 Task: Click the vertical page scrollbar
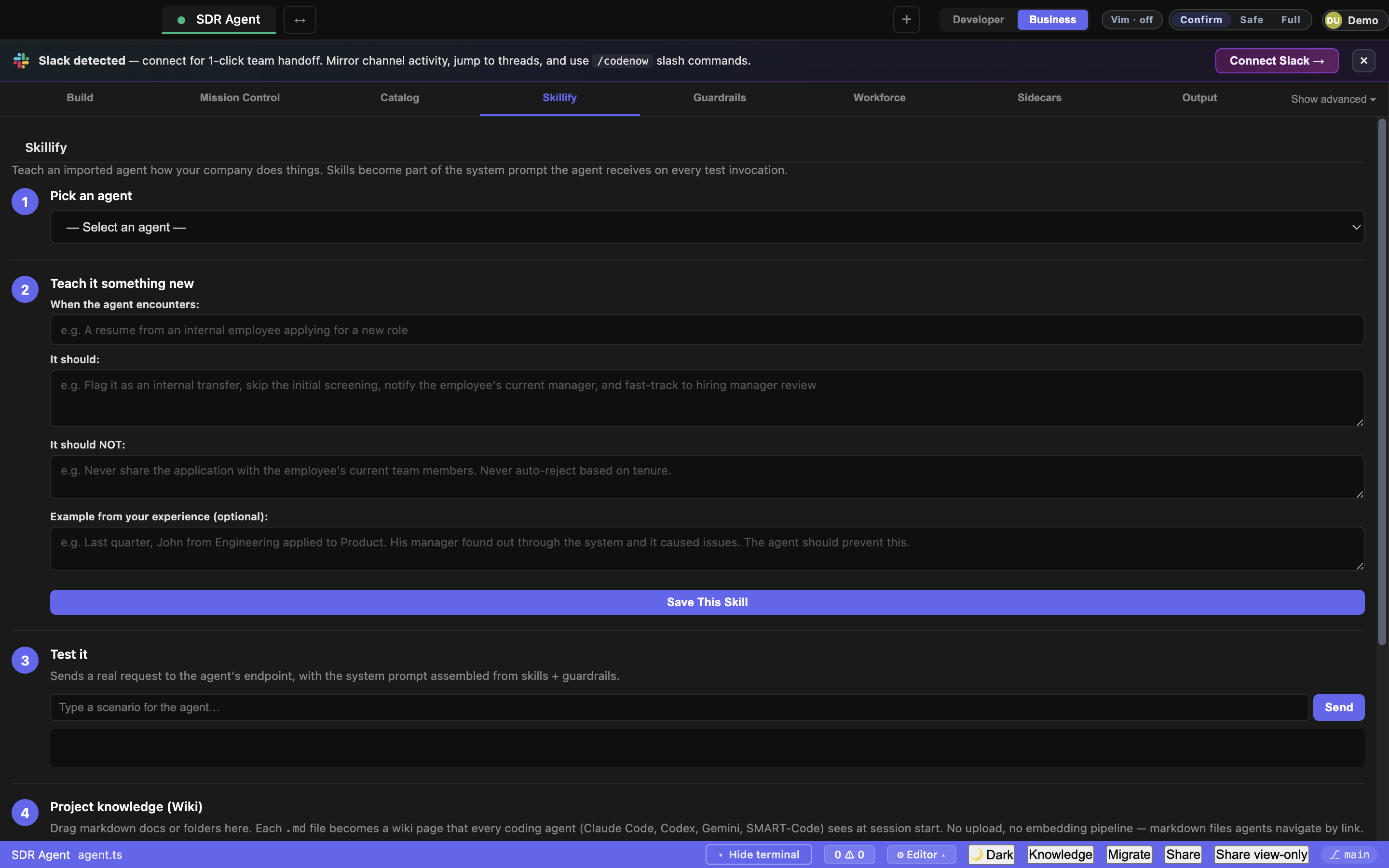tap(1382, 382)
